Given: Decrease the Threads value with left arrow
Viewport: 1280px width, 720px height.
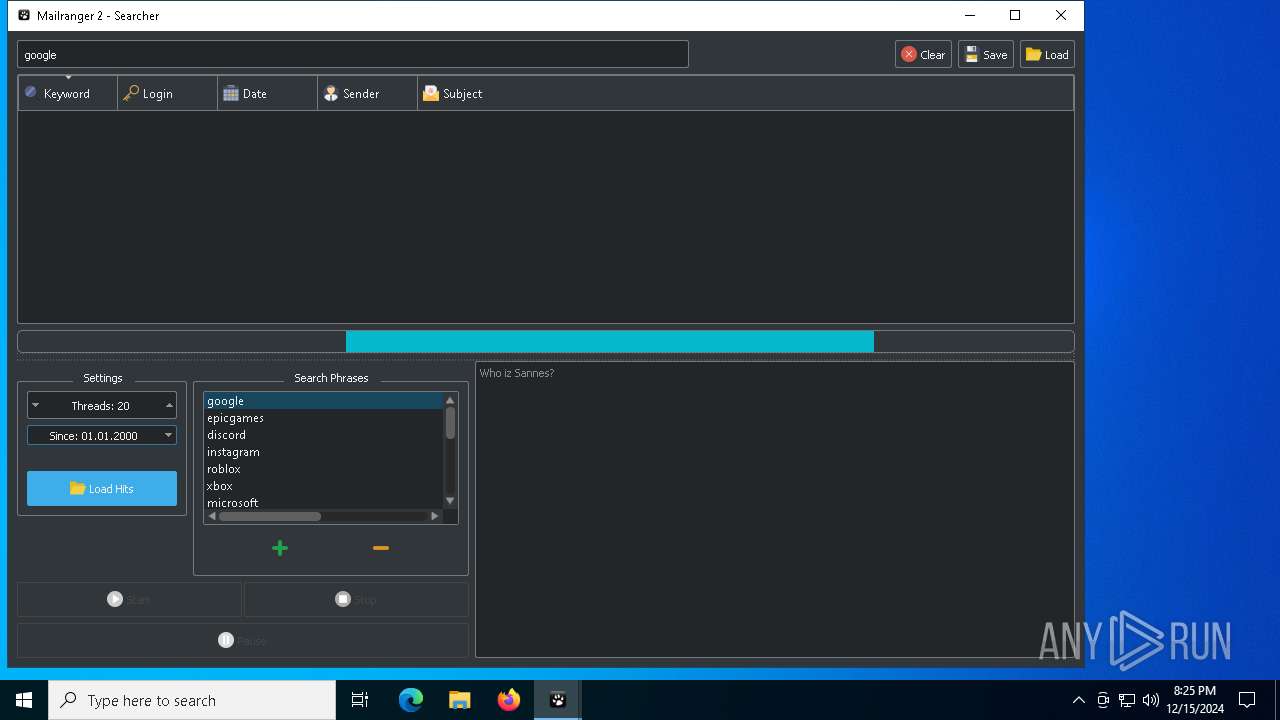Looking at the screenshot, I should click(36, 406).
